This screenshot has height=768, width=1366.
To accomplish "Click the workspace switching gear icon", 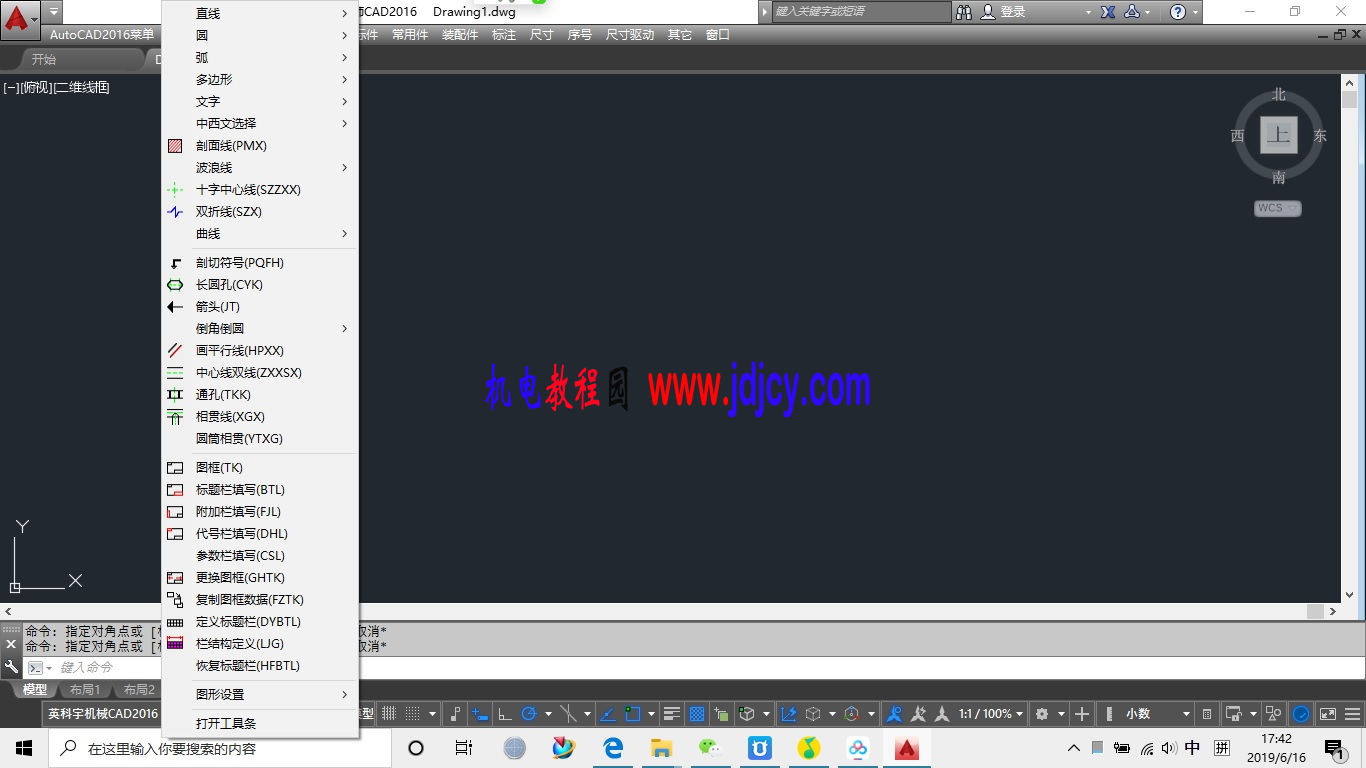I will click(x=1042, y=713).
